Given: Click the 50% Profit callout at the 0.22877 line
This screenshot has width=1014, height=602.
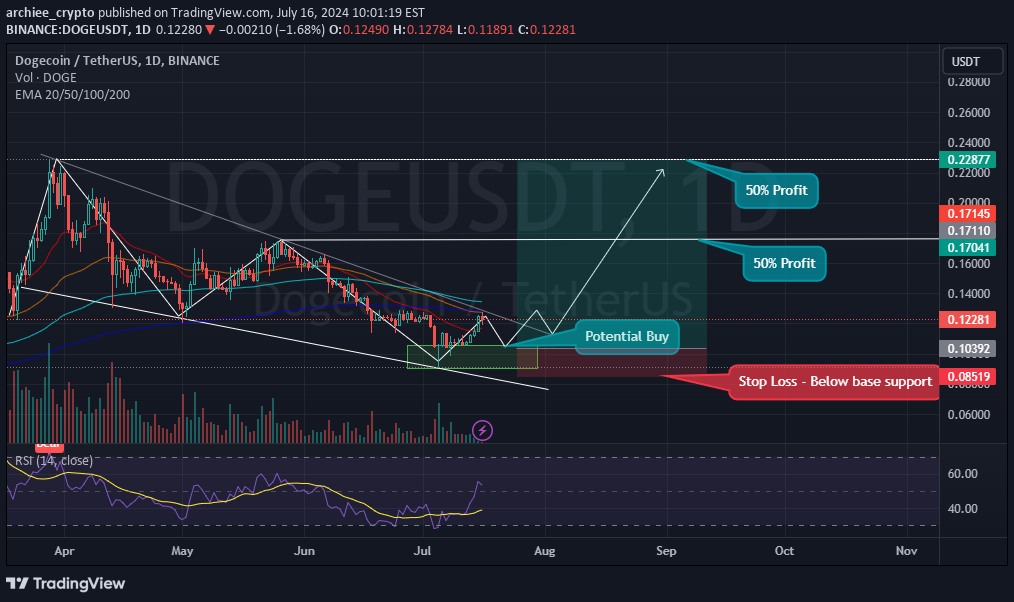Looking at the screenshot, I should tap(776, 190).
